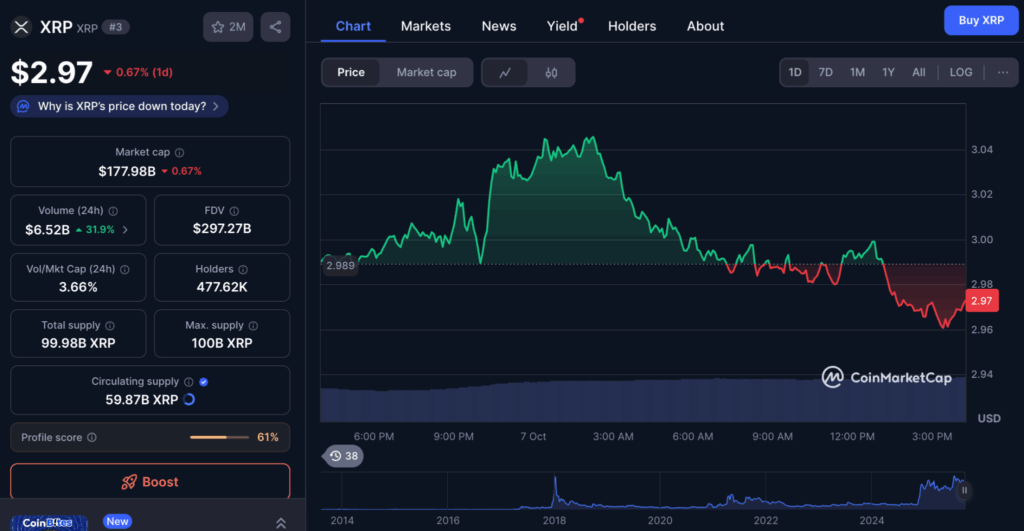This screenshot has width=1024, height=531.
Task: Toggle the Market cap chart view
Action: pyautogui.click(x=426, y=72)
